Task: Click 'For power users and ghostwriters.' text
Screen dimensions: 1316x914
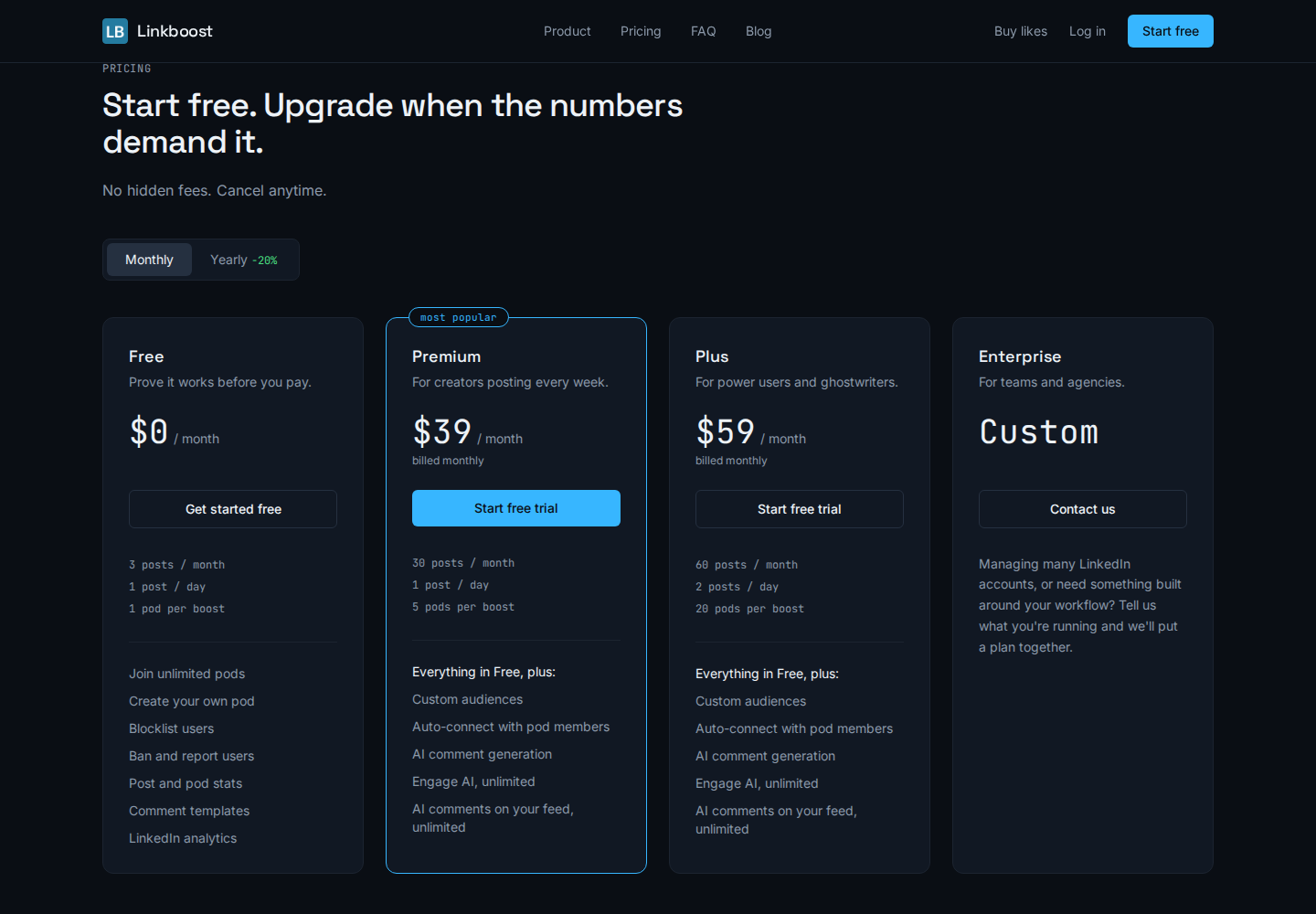Action: tap(797, 382)
